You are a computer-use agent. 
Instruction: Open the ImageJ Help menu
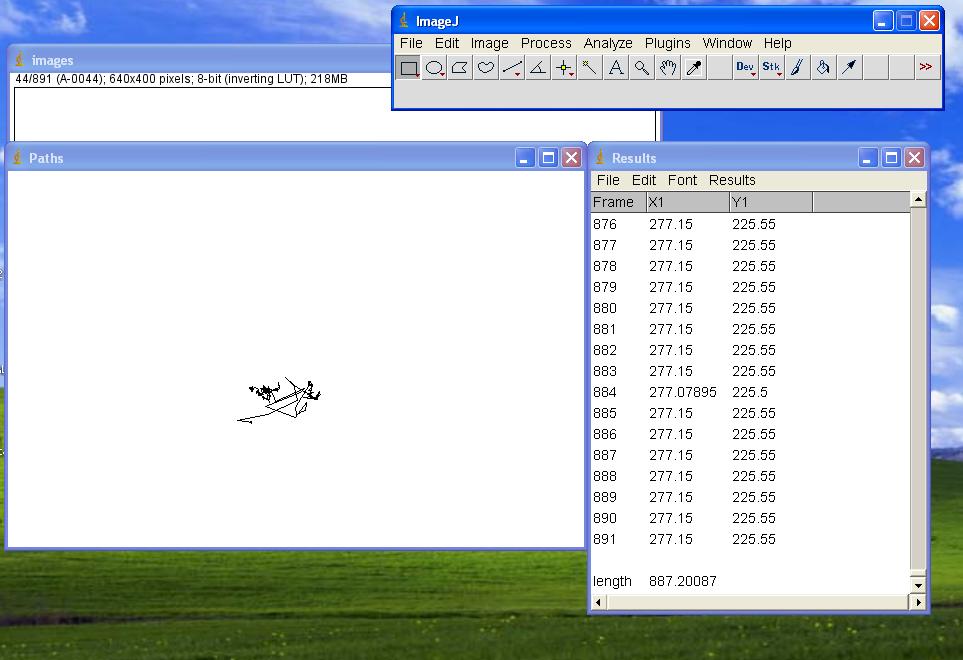coord(778,43)
